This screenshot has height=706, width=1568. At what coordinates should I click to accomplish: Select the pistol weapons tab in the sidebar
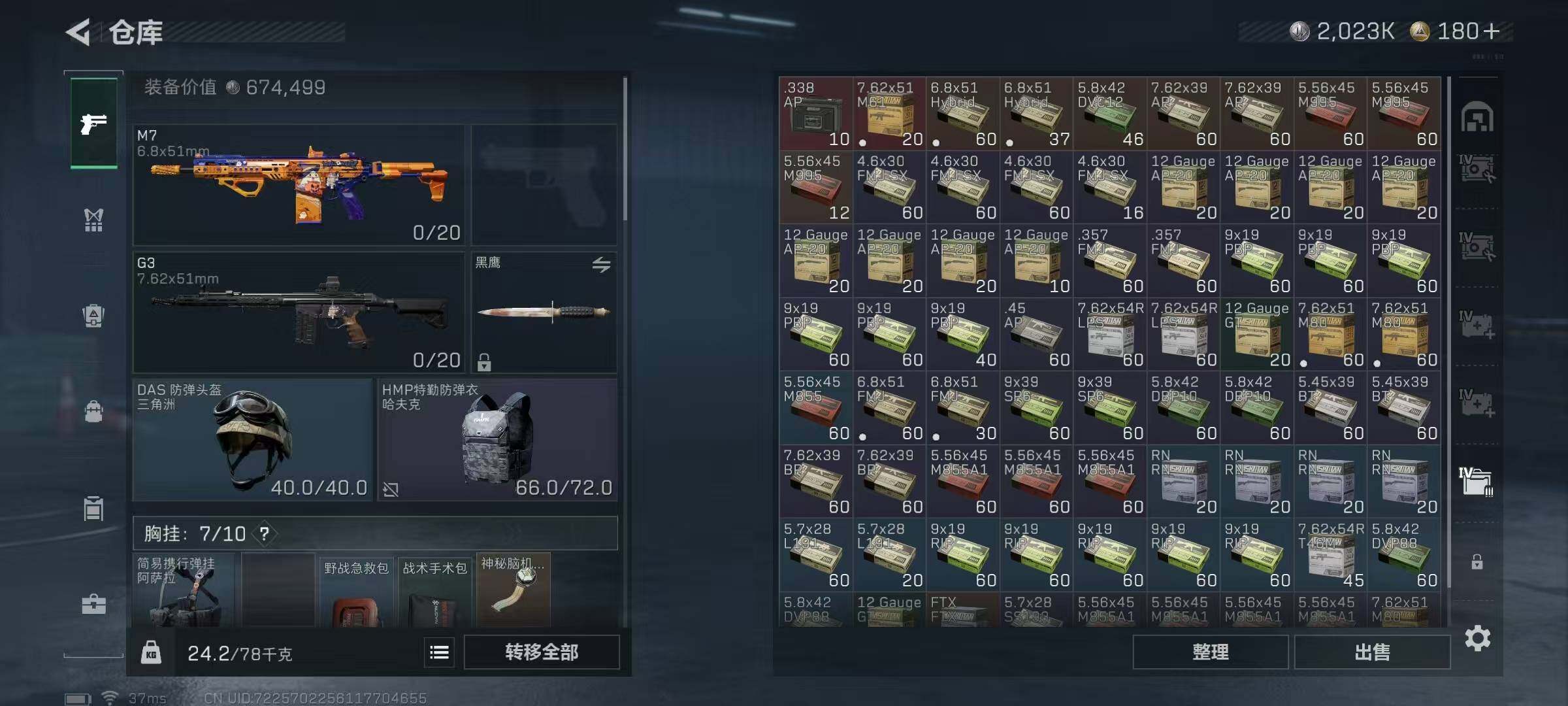(x=93, y=123)
